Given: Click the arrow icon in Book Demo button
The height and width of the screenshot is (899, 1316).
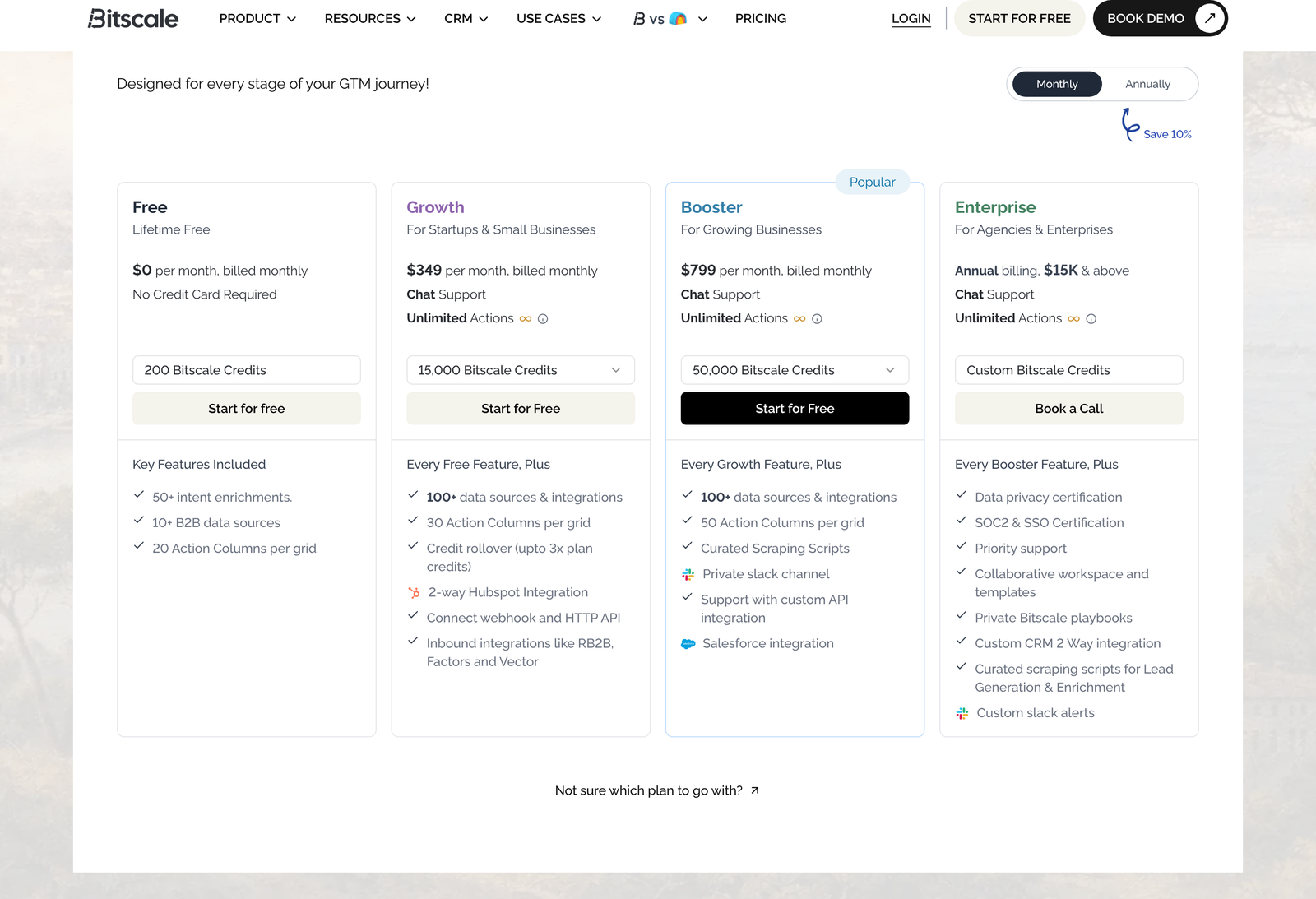Looking at the screenshot, I should 1209,18.
